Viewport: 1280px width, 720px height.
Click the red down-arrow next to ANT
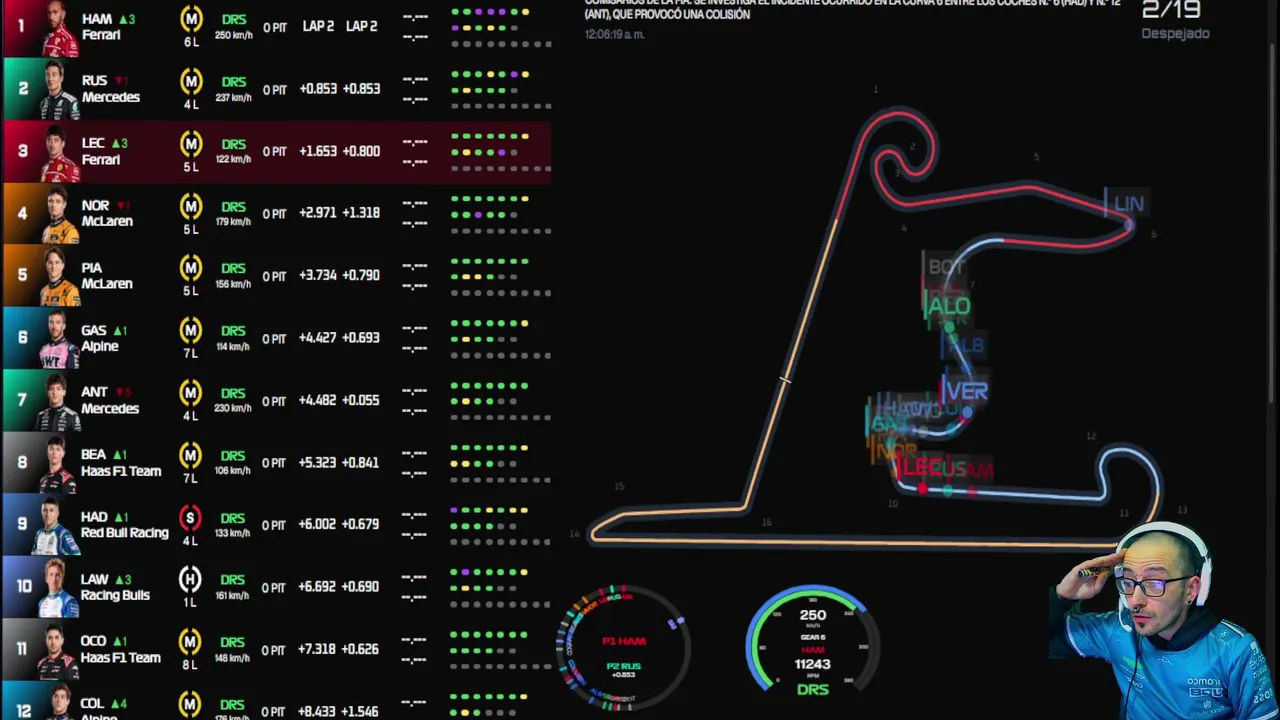pyautogui.click(x=124, y=392)
